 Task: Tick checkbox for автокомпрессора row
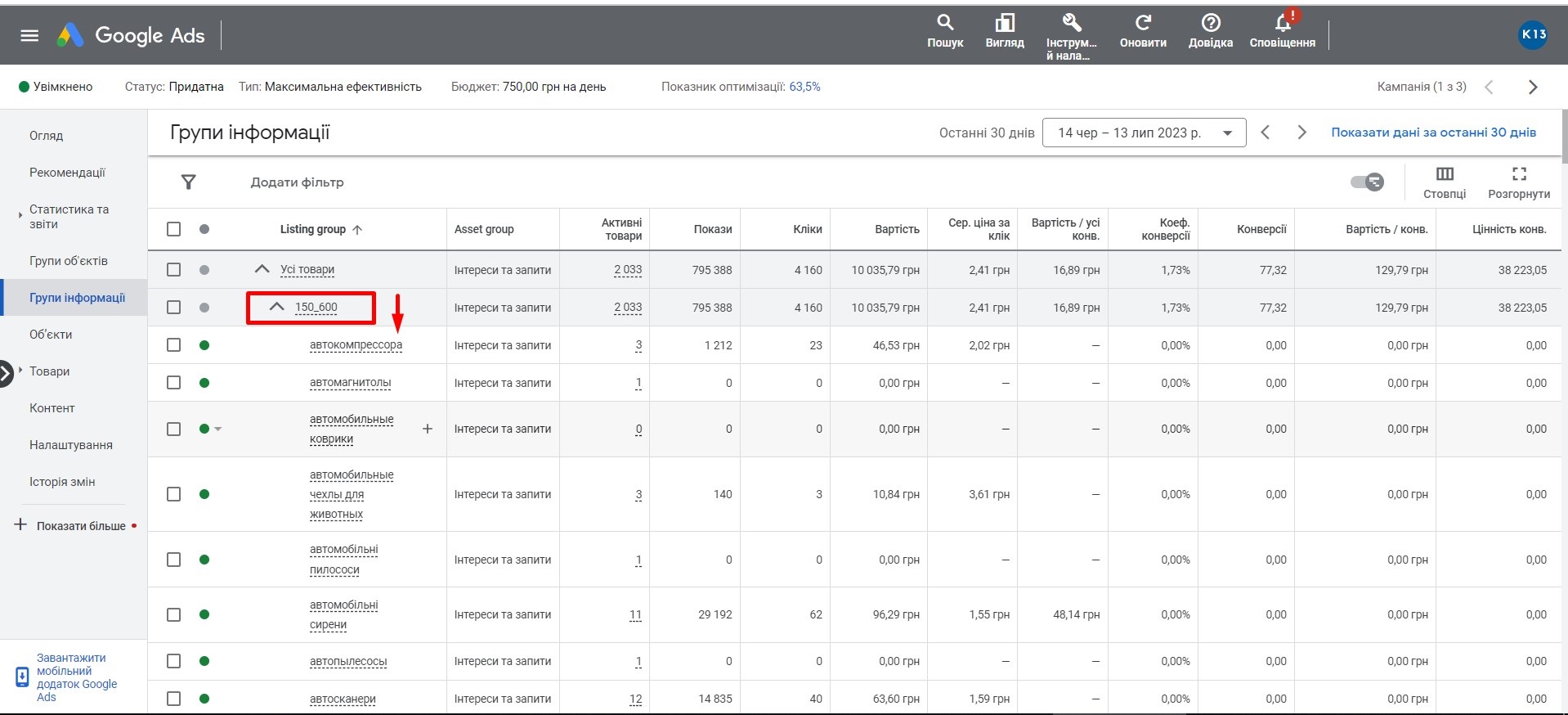[173, 345]
